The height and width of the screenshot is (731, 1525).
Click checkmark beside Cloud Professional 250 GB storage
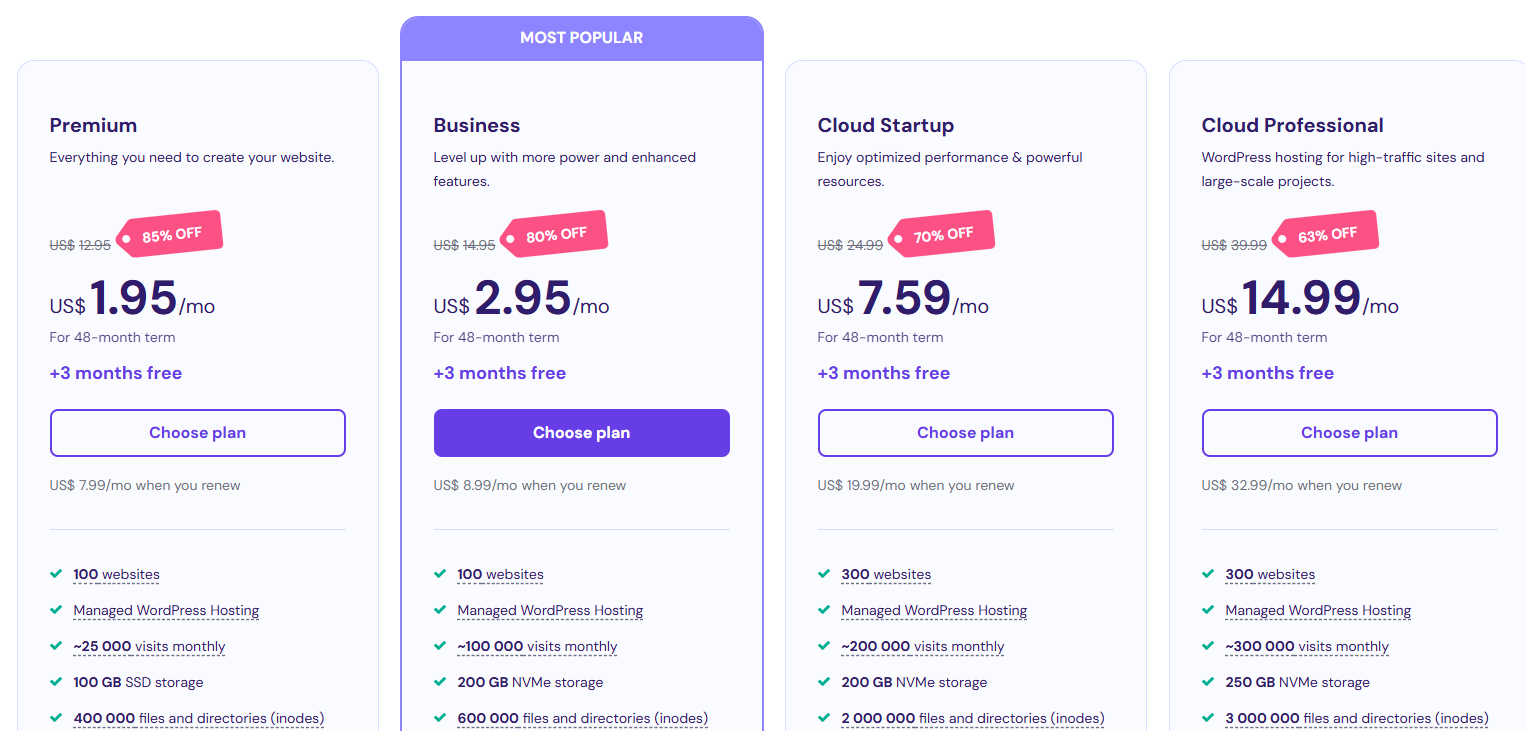coord(1208,682)
